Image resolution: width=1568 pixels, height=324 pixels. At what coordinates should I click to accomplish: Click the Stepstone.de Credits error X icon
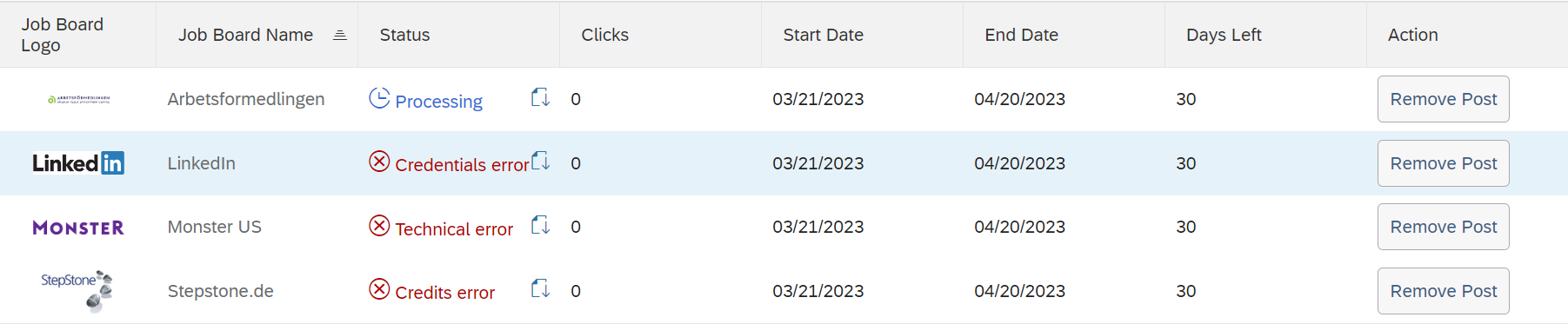379,289
